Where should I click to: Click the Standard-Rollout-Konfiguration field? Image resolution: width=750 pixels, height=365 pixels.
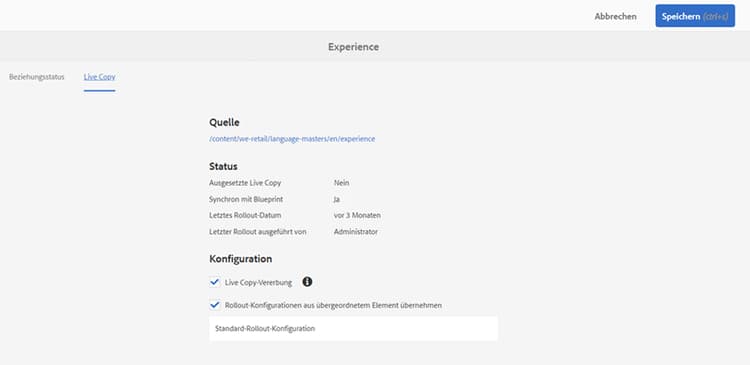coord(353,329)
